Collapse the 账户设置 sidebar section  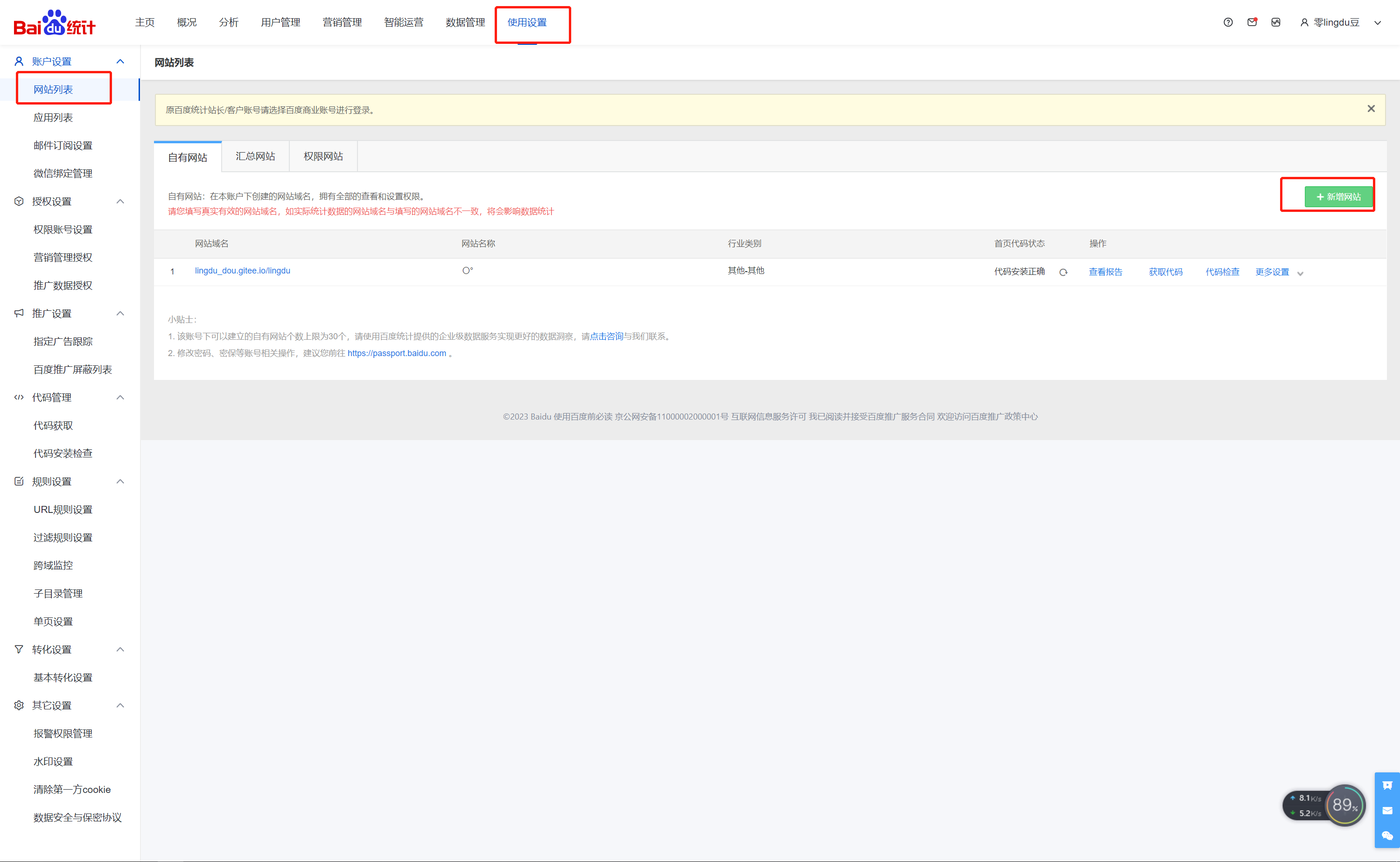pyautogui.click(x=120, y=62)
